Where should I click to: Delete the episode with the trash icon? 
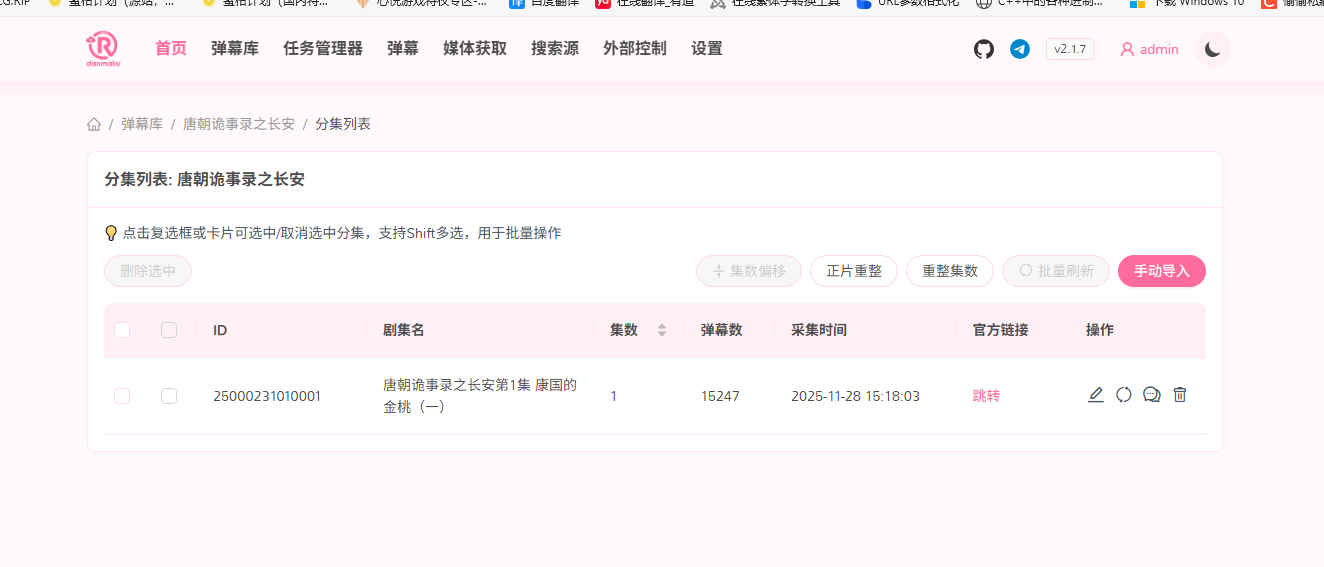click(1180, 395)
